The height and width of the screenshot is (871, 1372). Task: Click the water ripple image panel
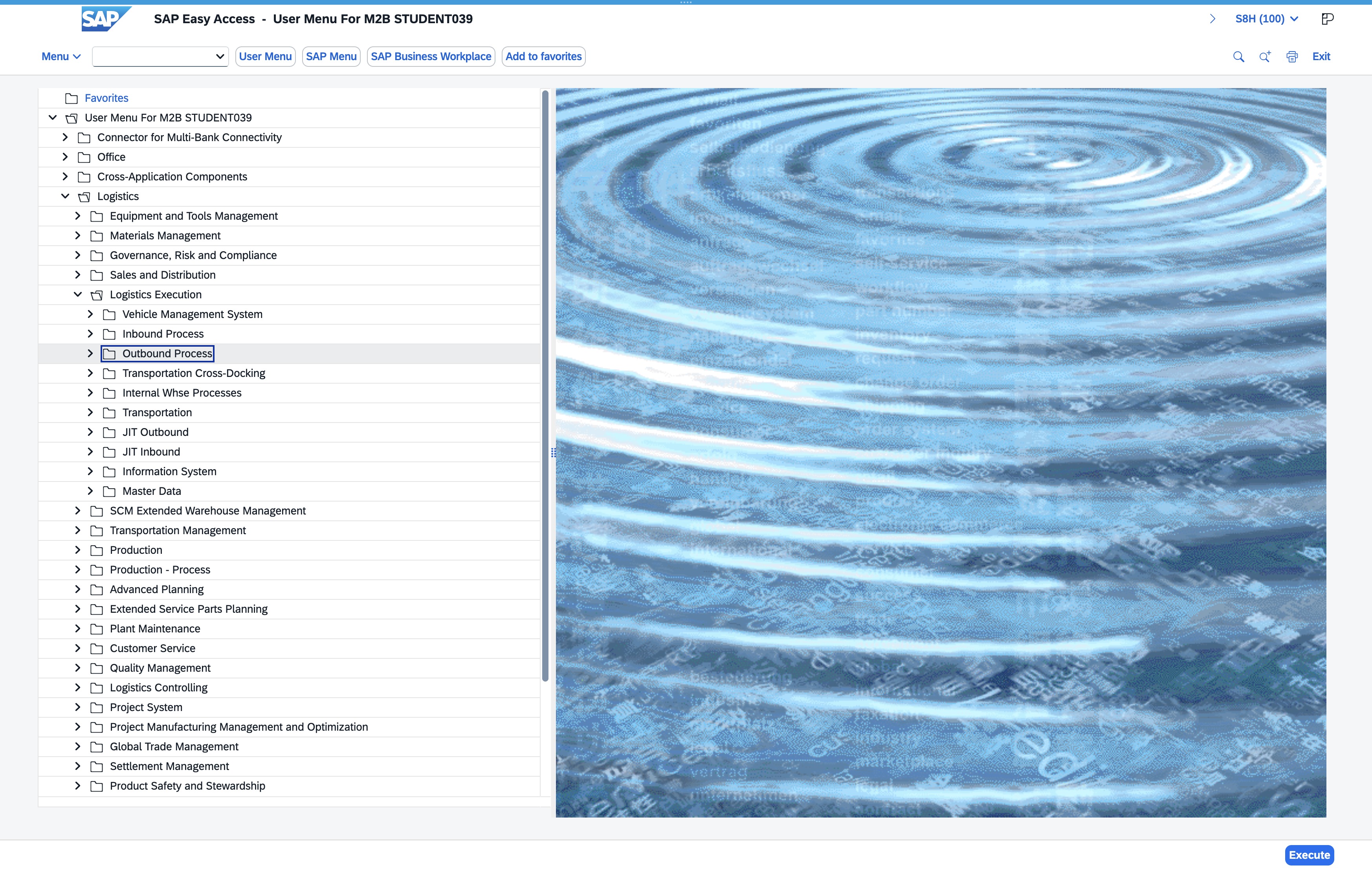point(941,453)
